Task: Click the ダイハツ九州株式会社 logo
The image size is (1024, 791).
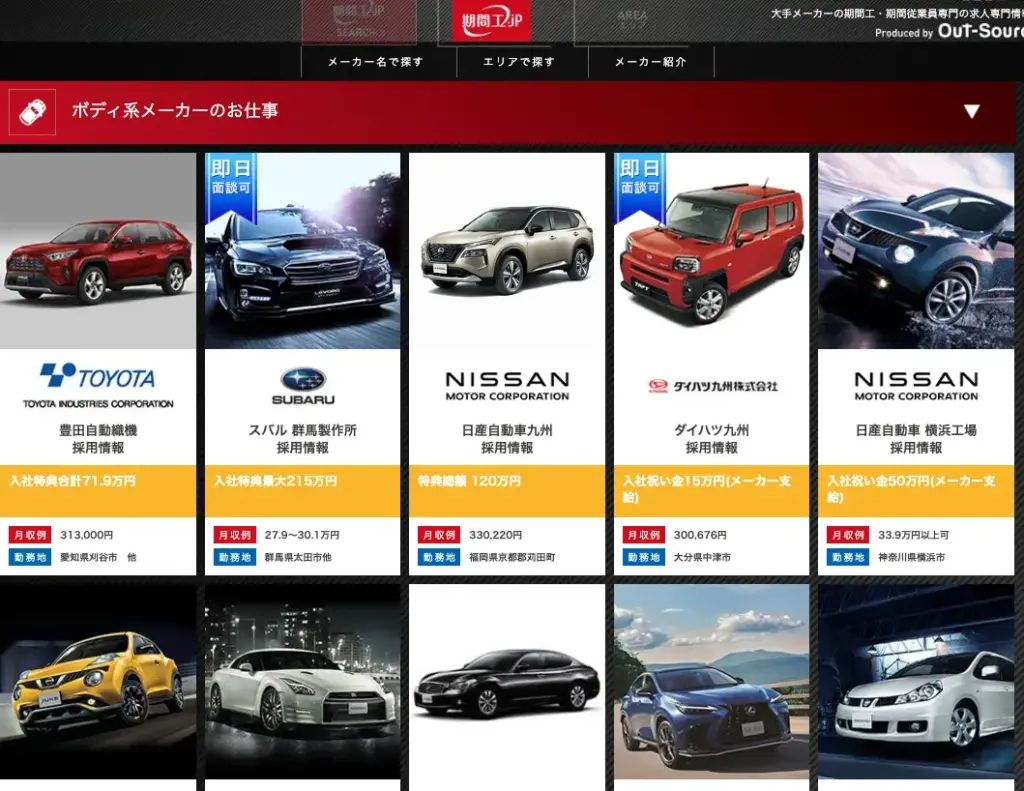Action: coord(712,386)
